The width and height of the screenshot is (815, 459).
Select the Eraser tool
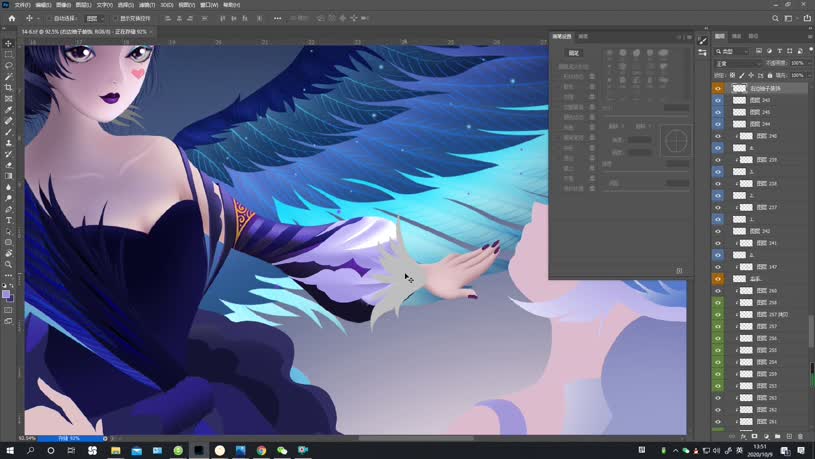tap(8, 165)
